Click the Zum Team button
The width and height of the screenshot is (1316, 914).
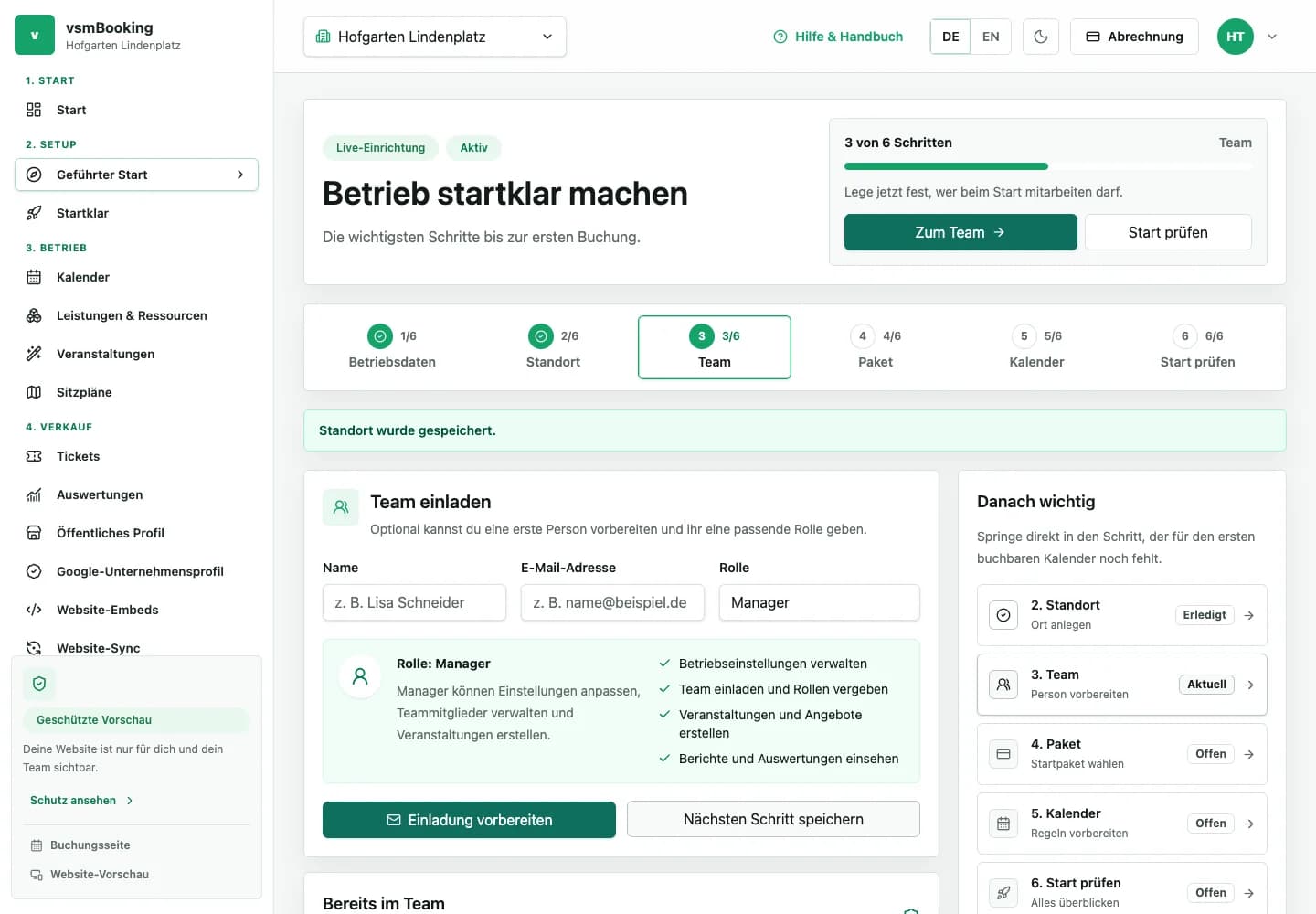tap(960, 232)
